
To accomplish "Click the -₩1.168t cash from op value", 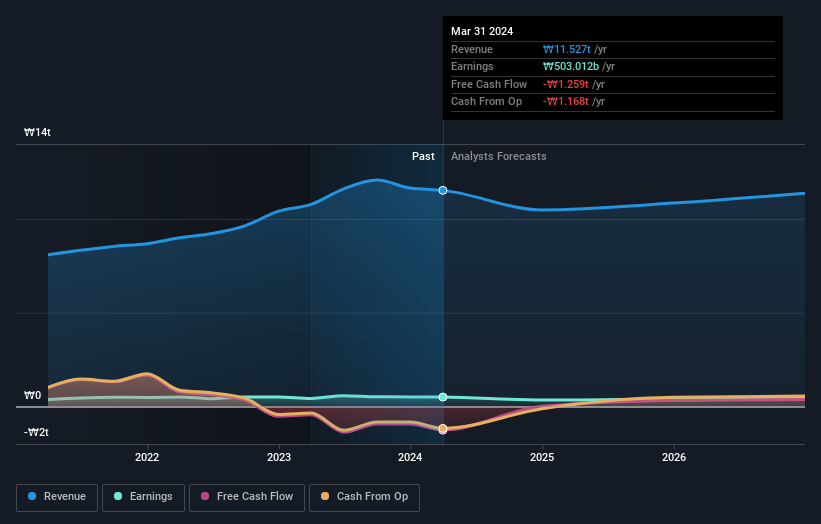I will [565, 102].
